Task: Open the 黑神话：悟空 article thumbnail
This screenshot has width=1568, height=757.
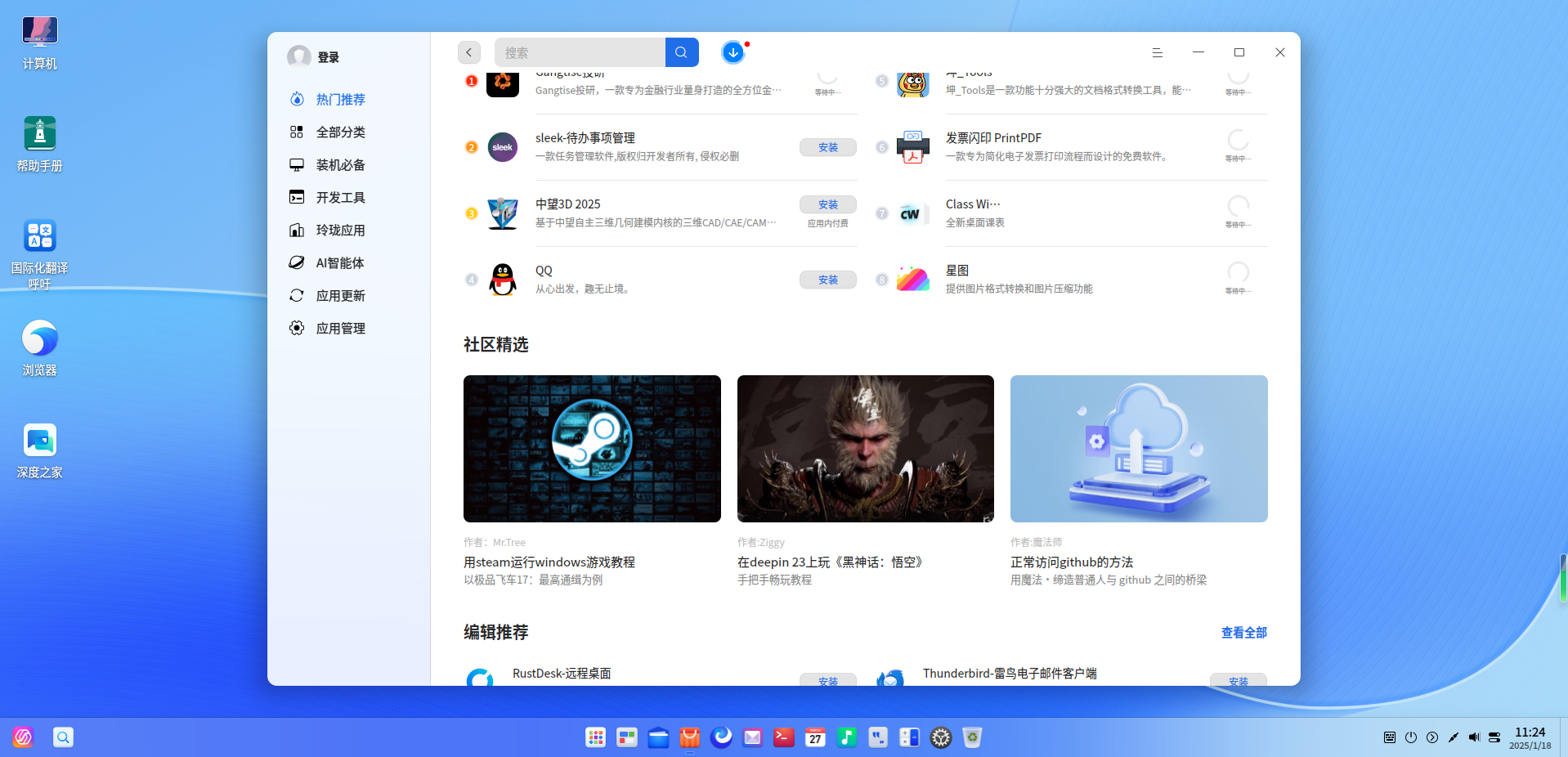Action: 866,449
